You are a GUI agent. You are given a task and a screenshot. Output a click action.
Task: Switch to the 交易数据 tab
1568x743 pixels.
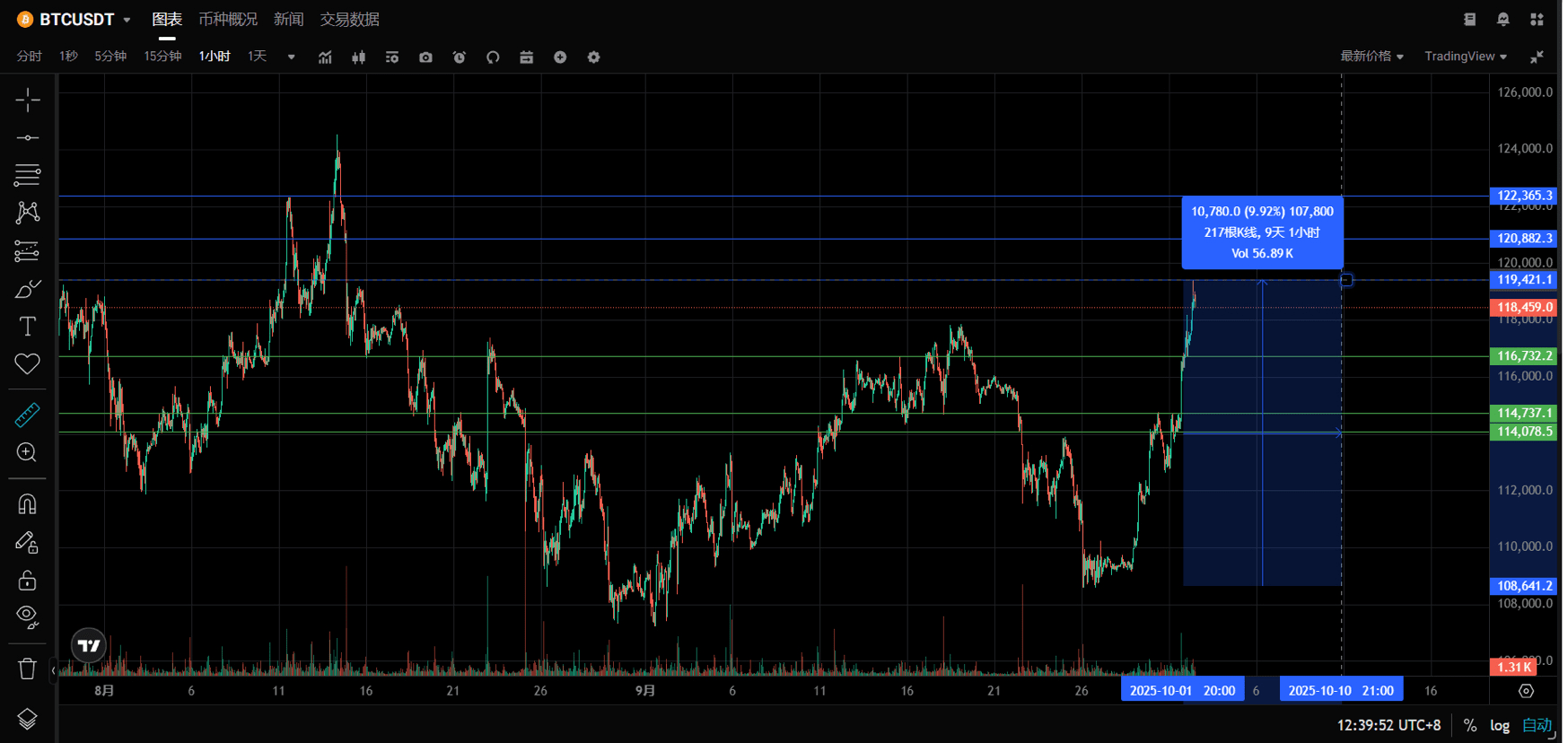349,20
